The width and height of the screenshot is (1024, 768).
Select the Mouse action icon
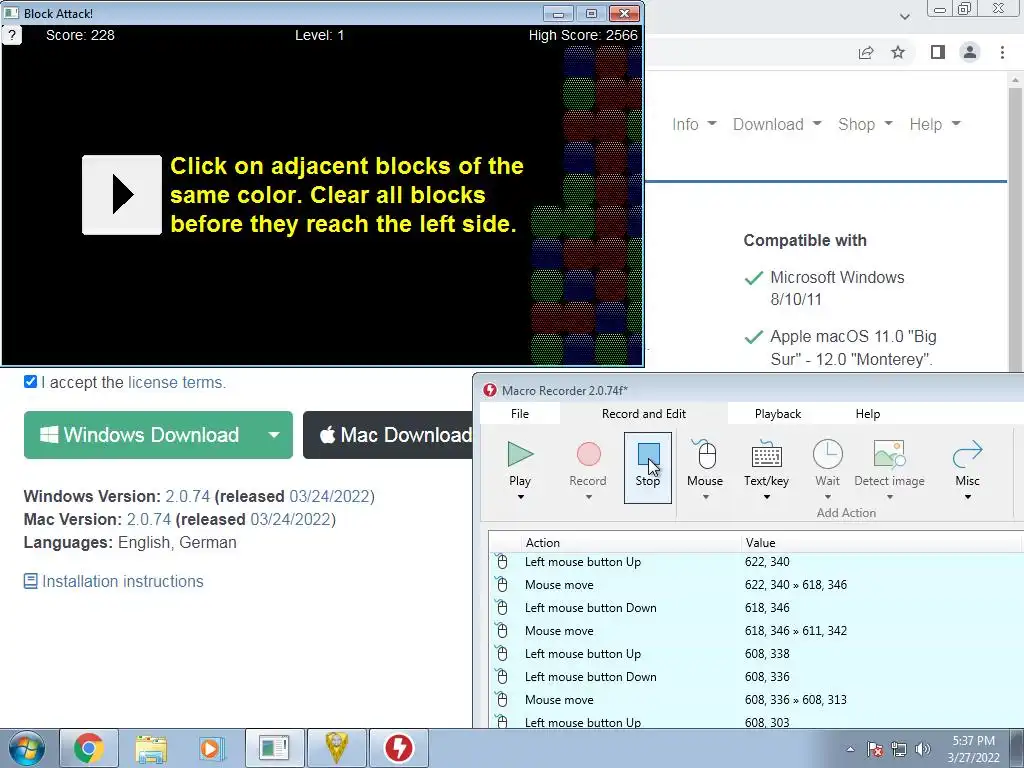[x=705, y=454]
